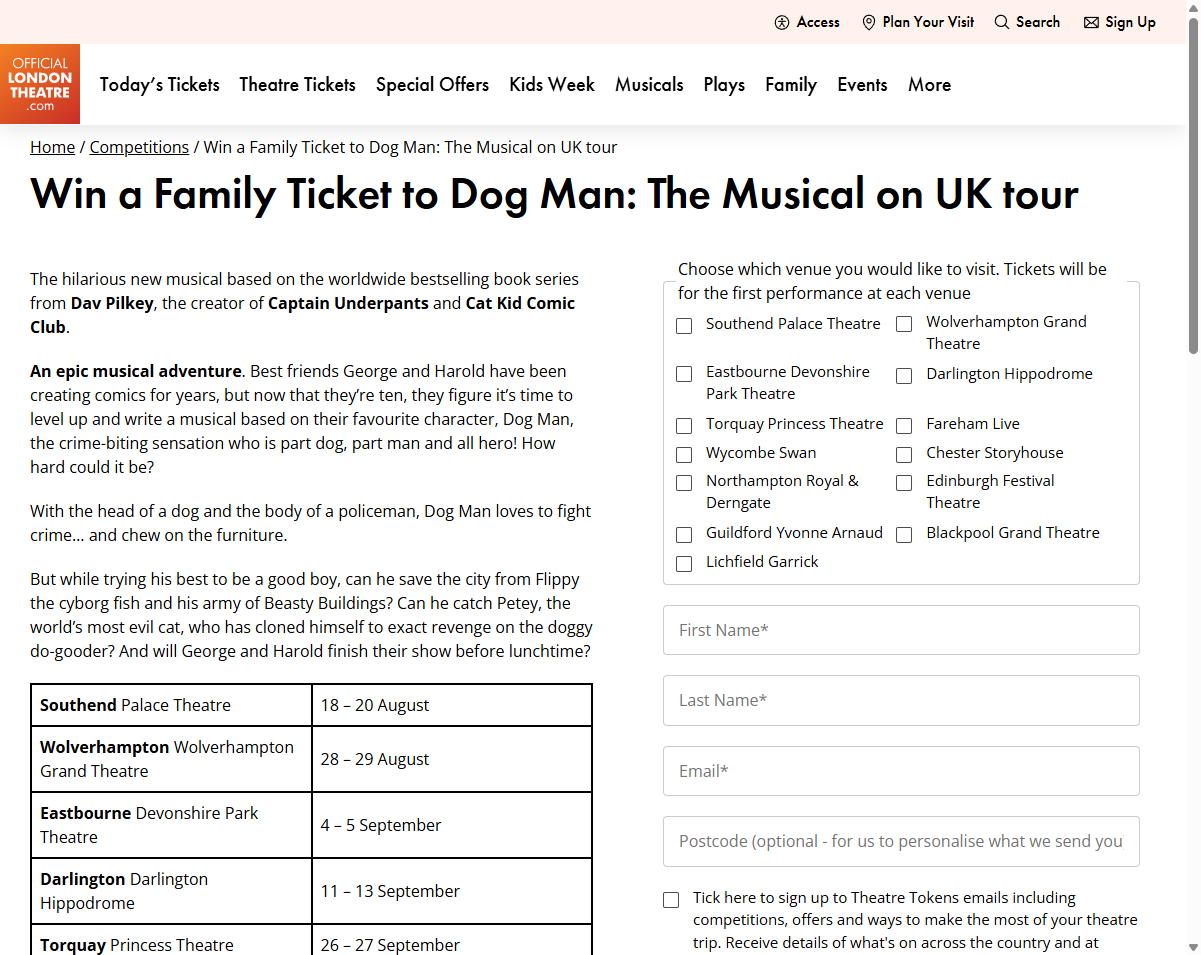1201x955 pixels.
Task: Click the Sign Up envelope icon
Action: tap(1091, 22)
